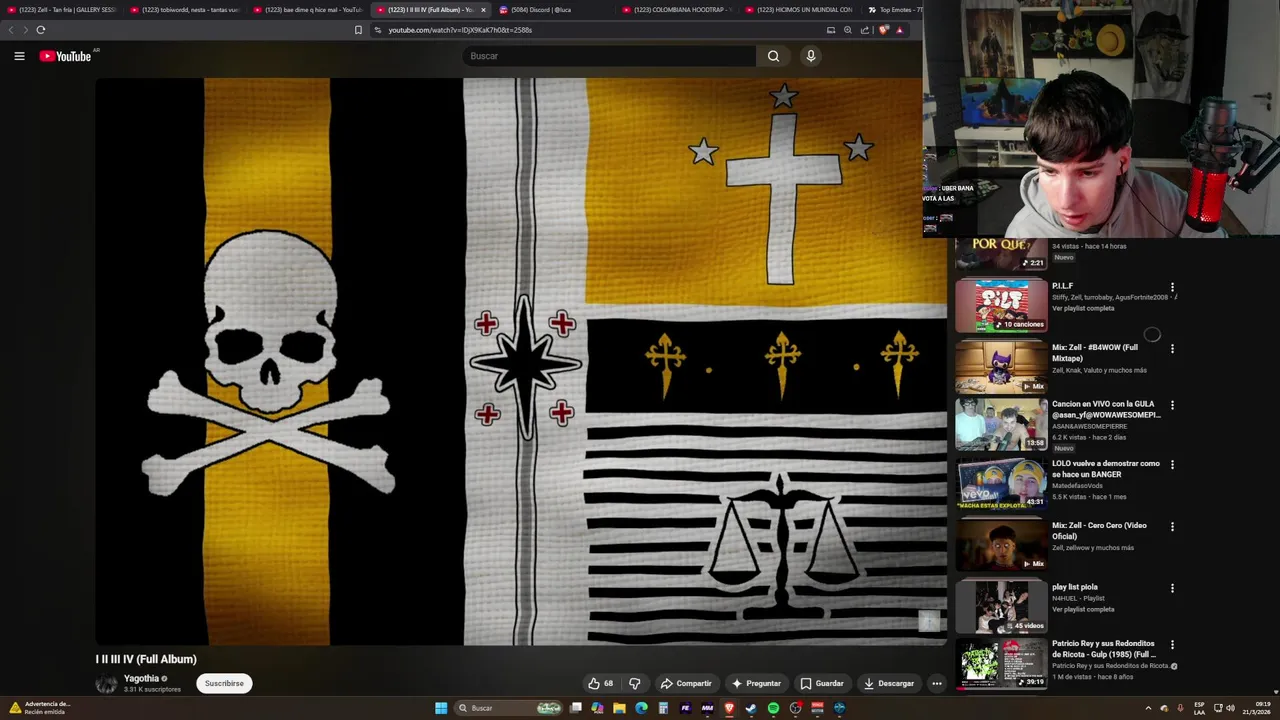Reload the page in the browser

coord(41,30)
